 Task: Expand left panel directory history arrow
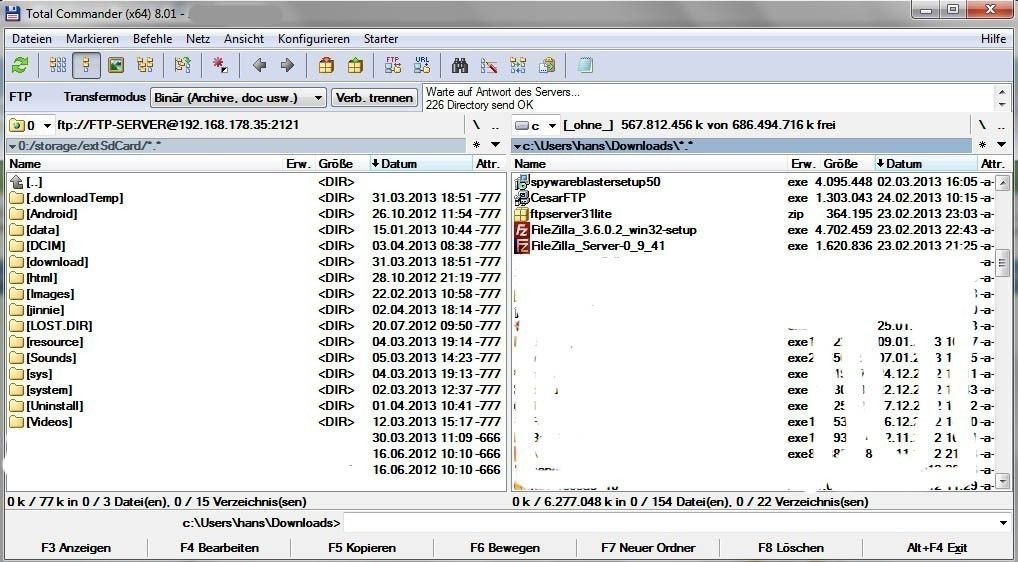(x=495, y=145)
